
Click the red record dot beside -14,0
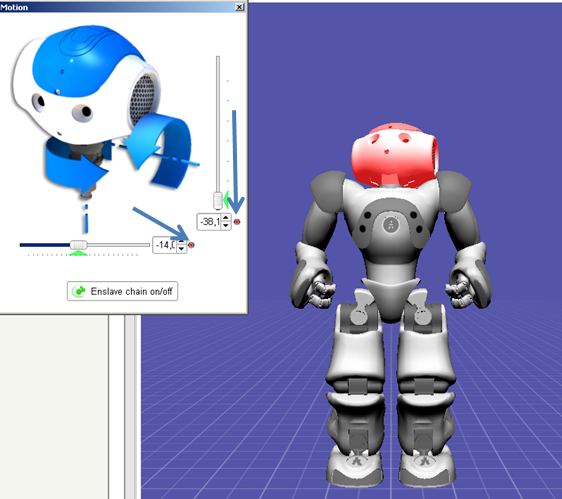coord(191,245)
